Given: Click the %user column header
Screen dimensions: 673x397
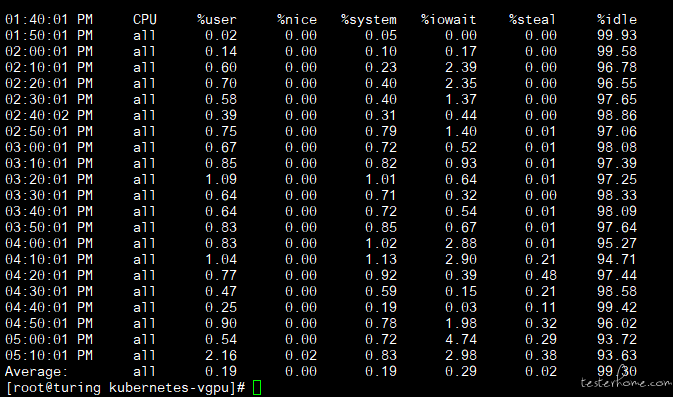Looking at the screenshot, I should click(x=217, y=20).
